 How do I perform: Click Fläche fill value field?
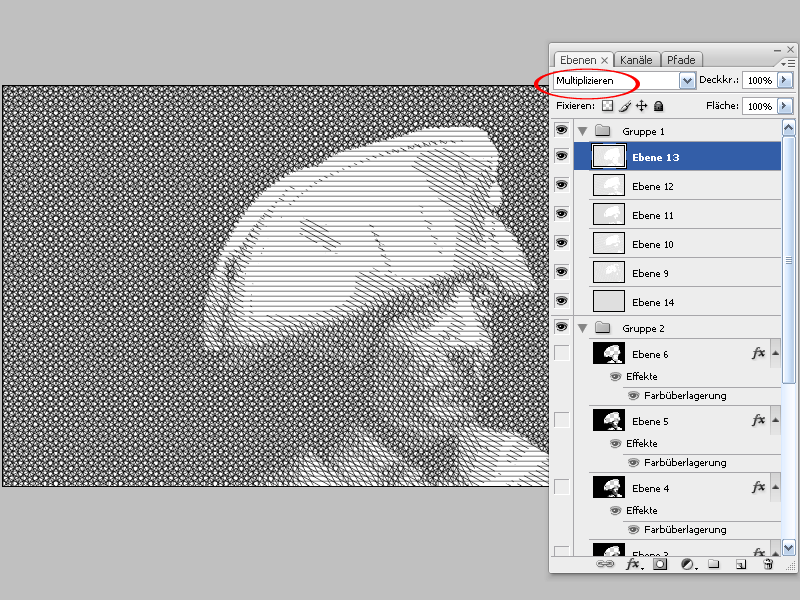pyautogui.click(x=760, y=106)
